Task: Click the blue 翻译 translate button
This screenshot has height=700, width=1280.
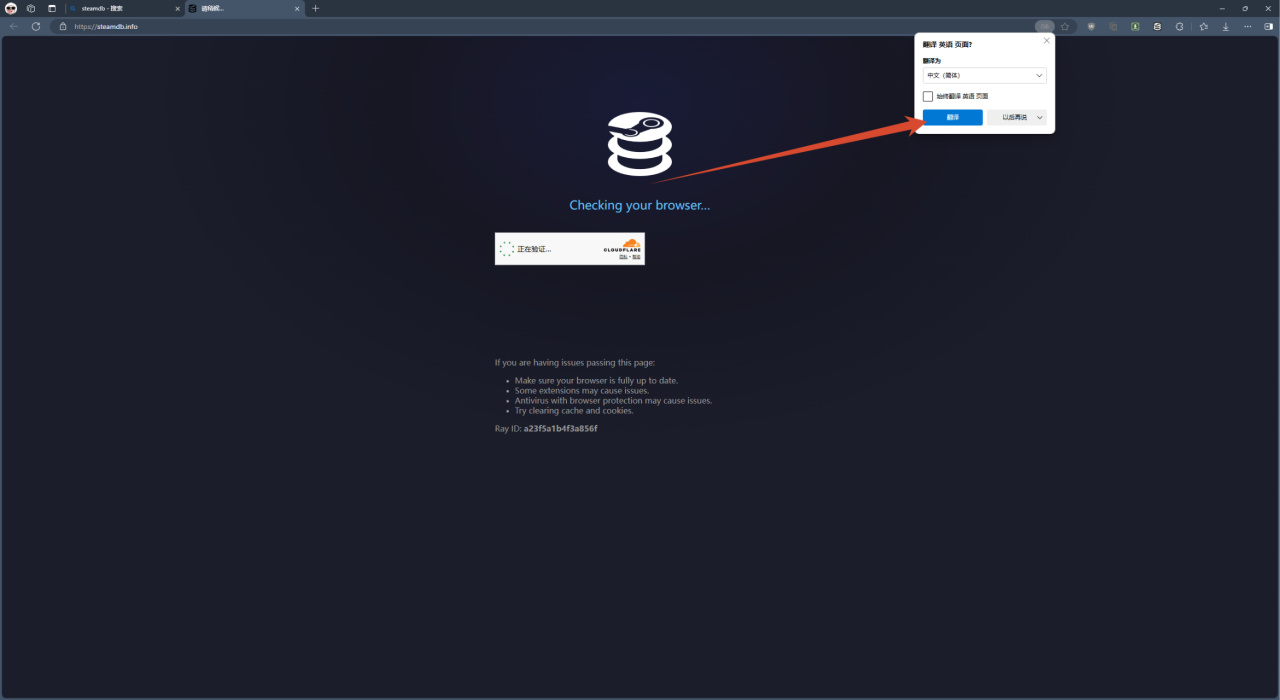Action: 952,117
